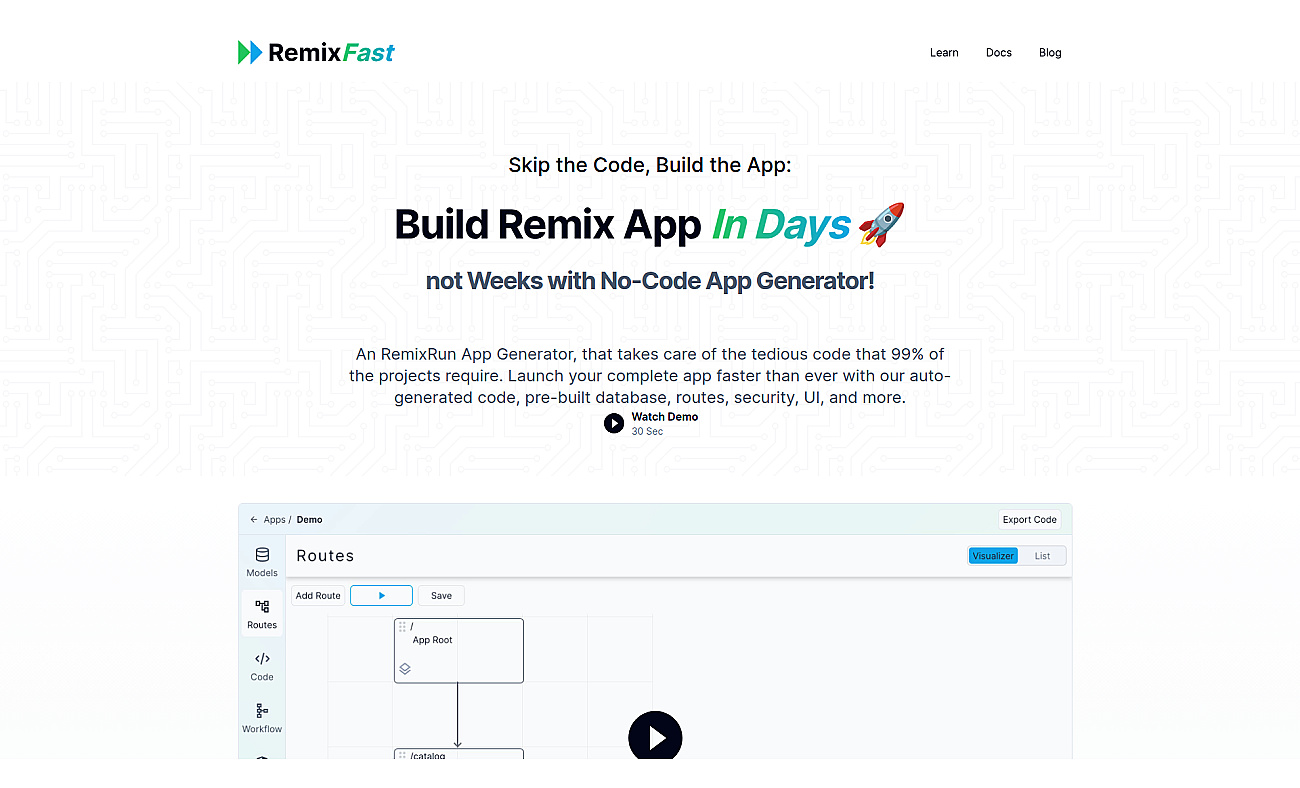Click the Demo breadcrumb text

click(x=310, y=520)
